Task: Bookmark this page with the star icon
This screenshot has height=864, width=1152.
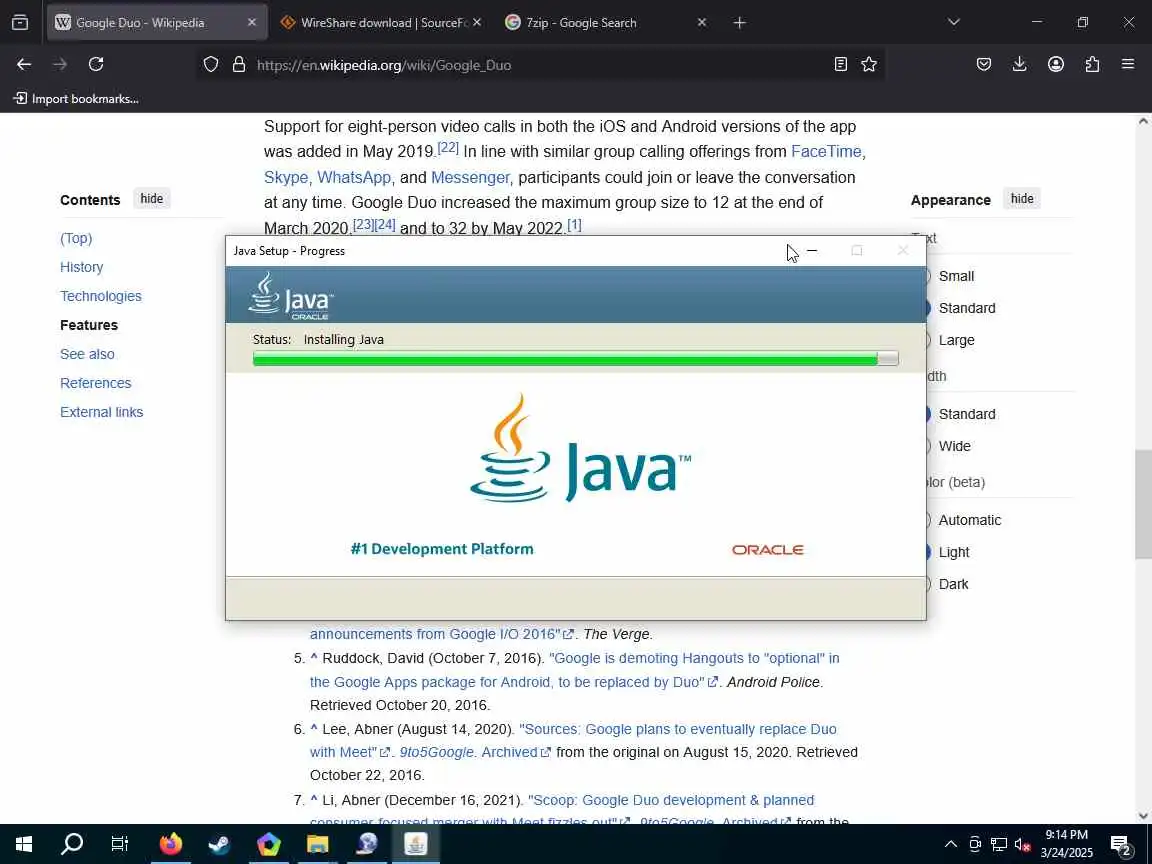Action: pos(869,65)
